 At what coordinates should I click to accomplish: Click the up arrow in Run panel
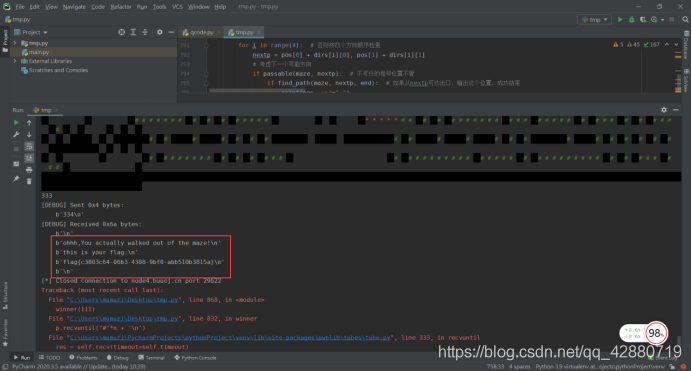(29, 123)
